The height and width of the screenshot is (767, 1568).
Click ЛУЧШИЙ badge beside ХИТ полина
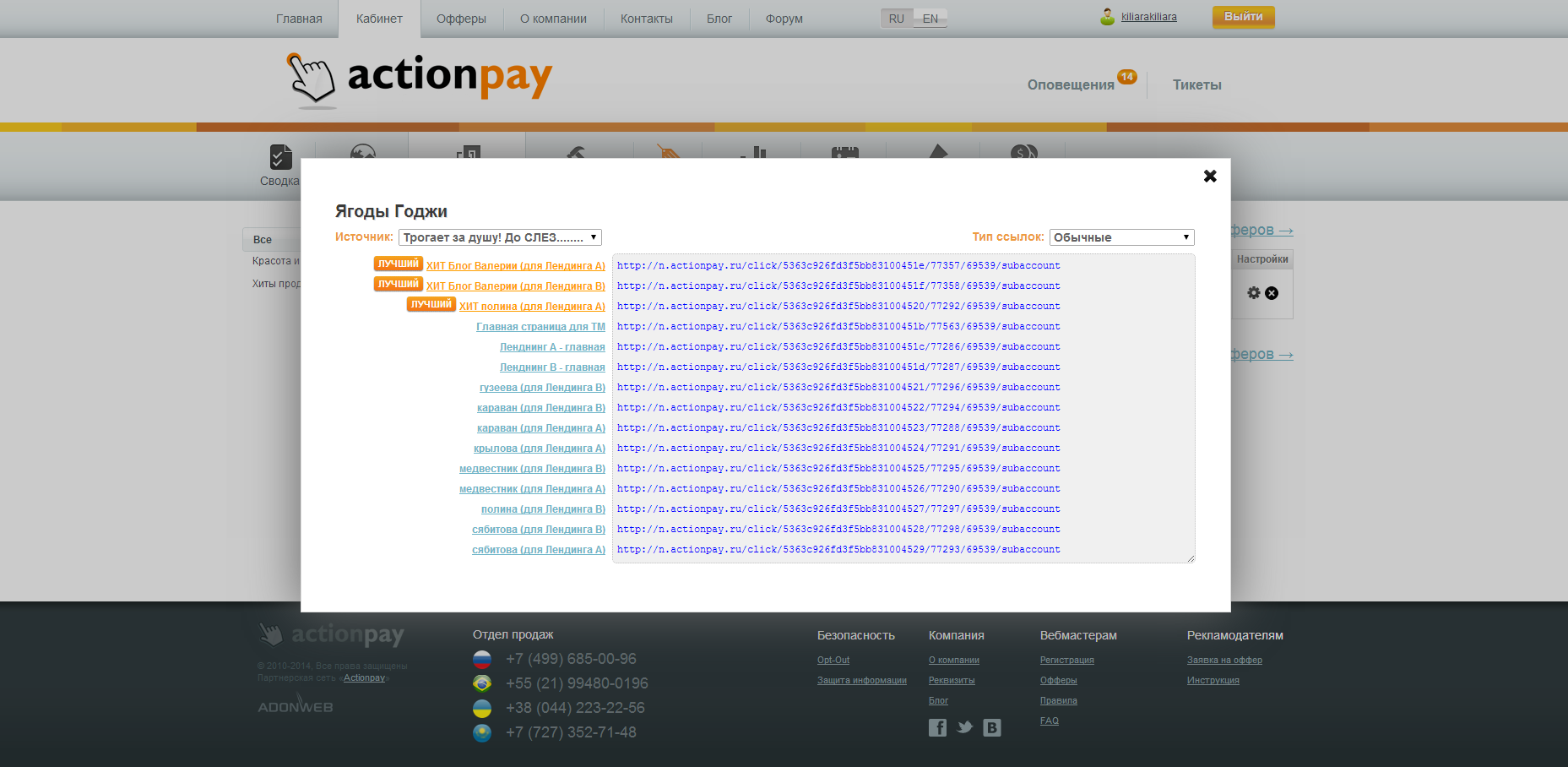(x=431, y=304)
